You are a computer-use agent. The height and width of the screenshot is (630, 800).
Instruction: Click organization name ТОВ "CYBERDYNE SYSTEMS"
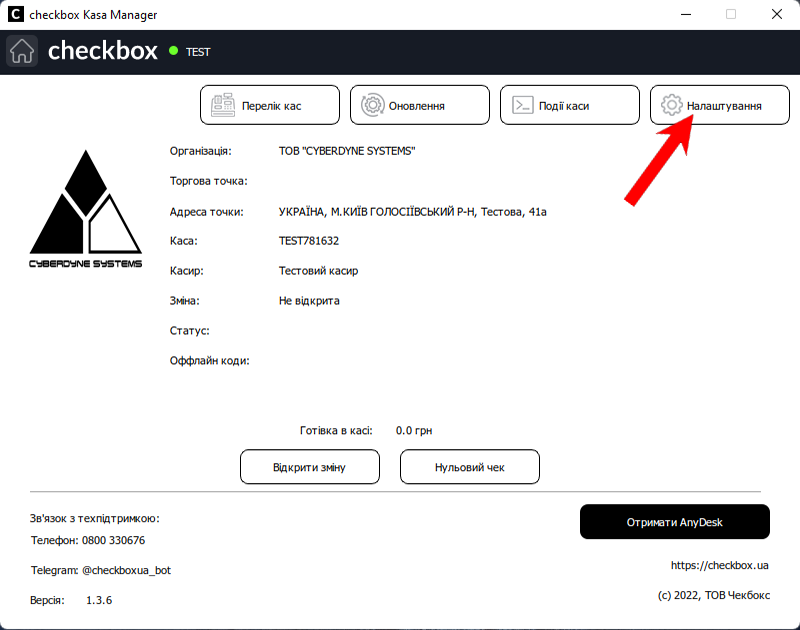[347, 151]
